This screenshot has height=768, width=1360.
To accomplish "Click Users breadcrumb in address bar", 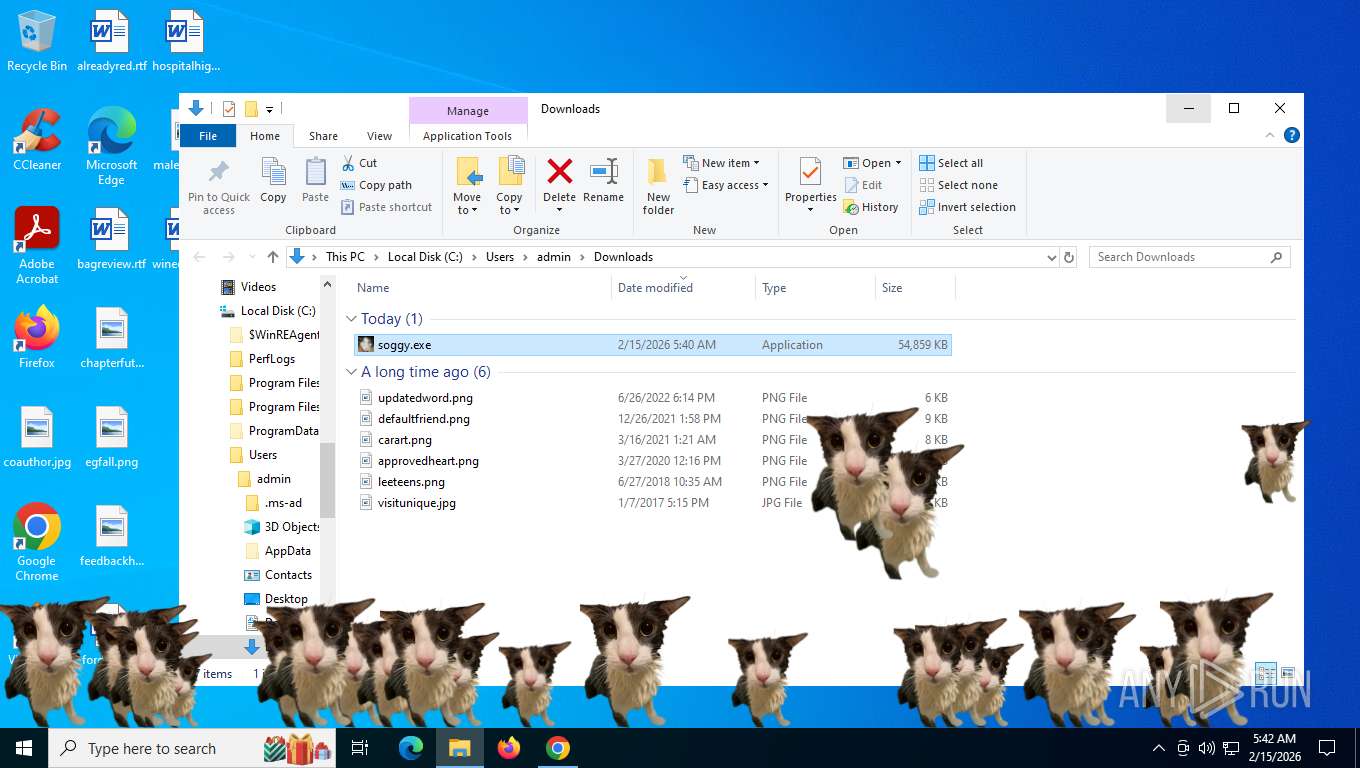I will pos(500,257).
